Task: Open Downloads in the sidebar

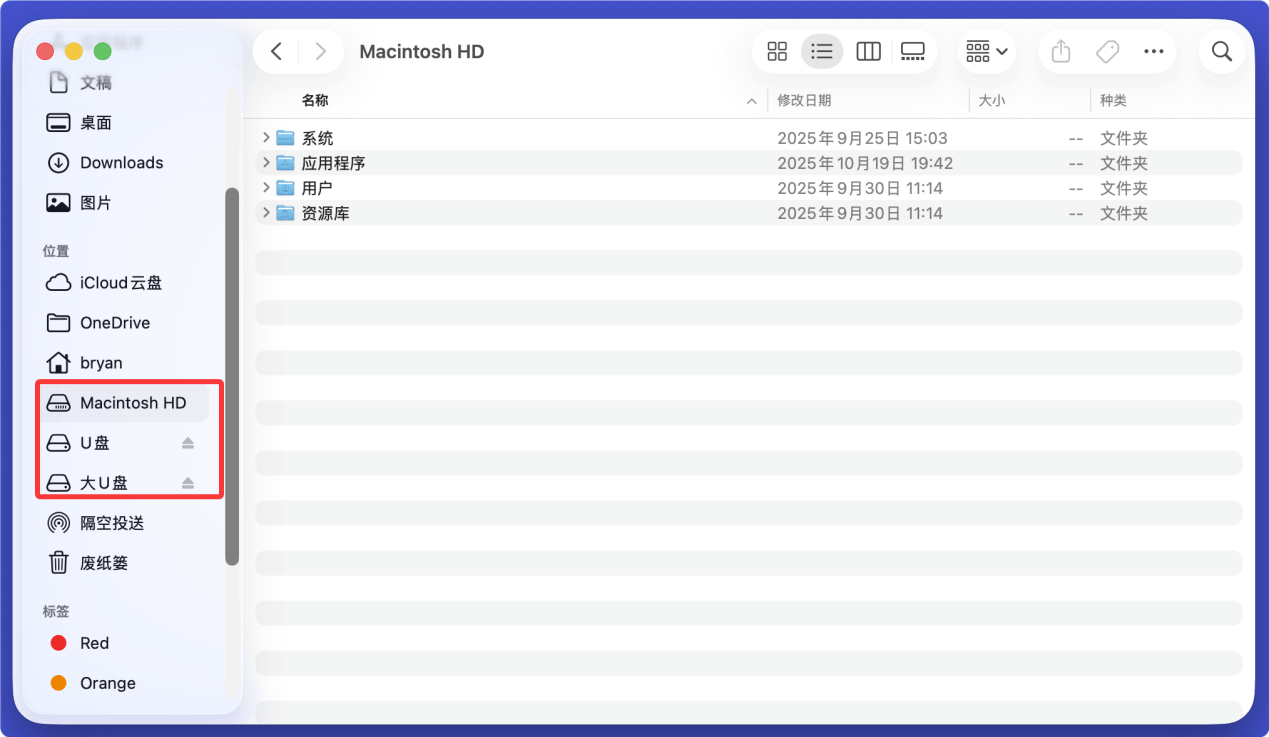Action: [x=121, y=163]
